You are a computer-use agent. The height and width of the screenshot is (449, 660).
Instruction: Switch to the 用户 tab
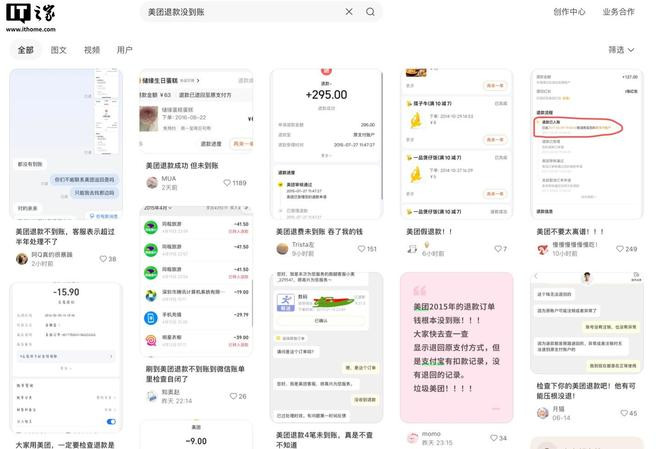point(125,50)
